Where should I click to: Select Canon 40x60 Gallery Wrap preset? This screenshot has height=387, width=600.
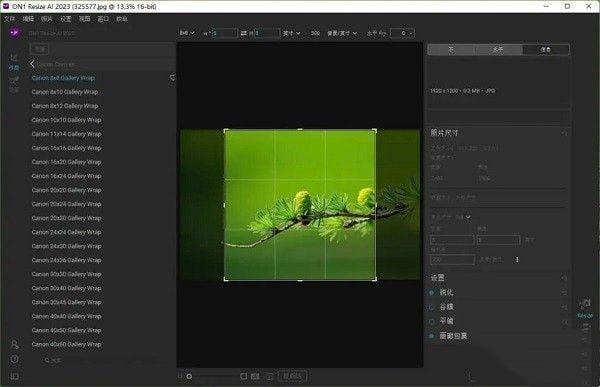coord(66,345)
